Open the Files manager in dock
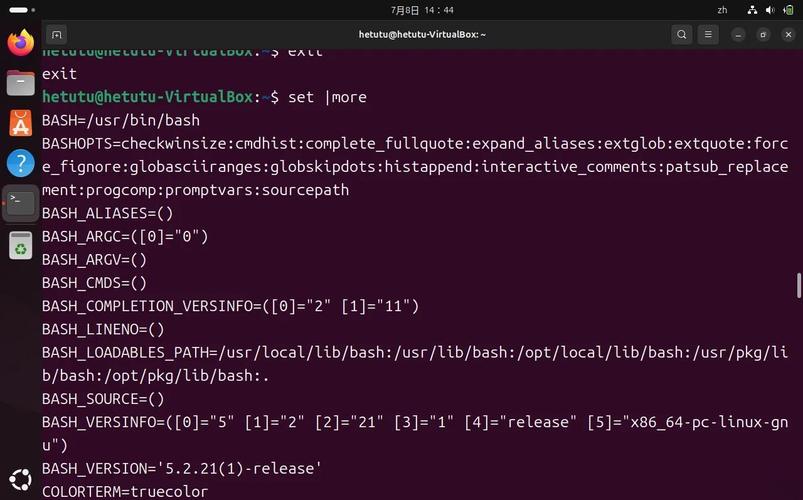Screen dimensions: 803x500 pyautogui.click(x=20, y=82)
